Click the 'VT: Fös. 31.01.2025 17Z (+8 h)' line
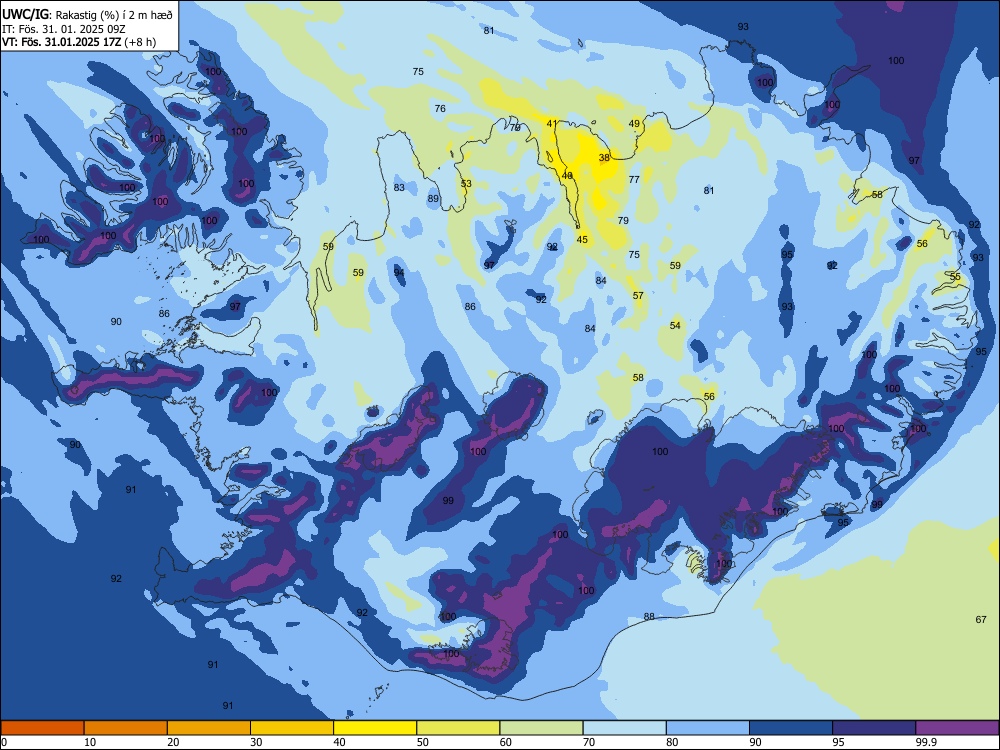Screen dimensions: 1000x750 [x=79, y=42]
